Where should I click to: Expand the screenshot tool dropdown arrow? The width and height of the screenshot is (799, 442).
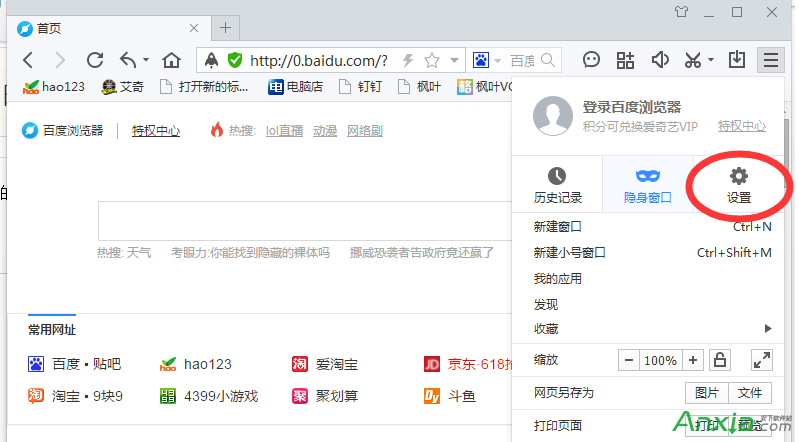(x=711, y=60)
